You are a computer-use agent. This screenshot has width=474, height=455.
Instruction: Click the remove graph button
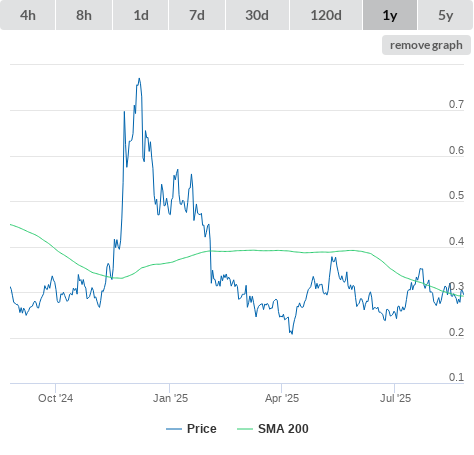pyautogui.click(x=426, y=45)
